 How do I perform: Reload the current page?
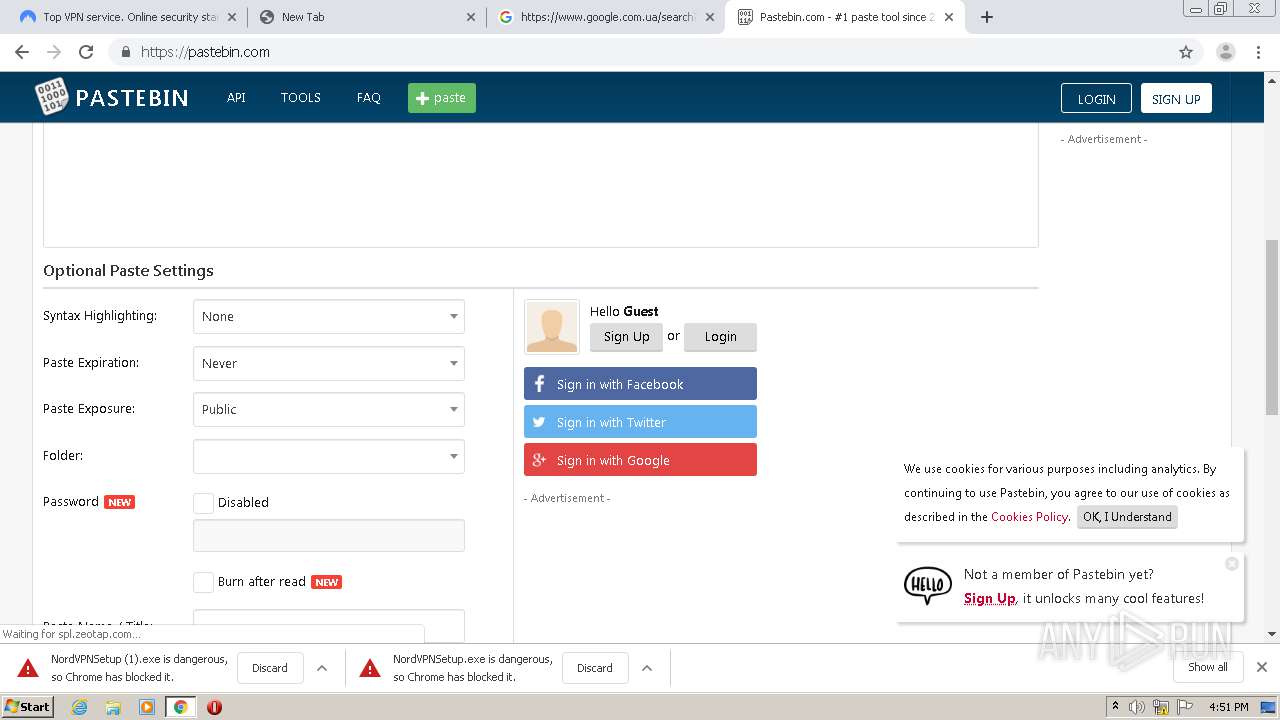tap(86, 52)
